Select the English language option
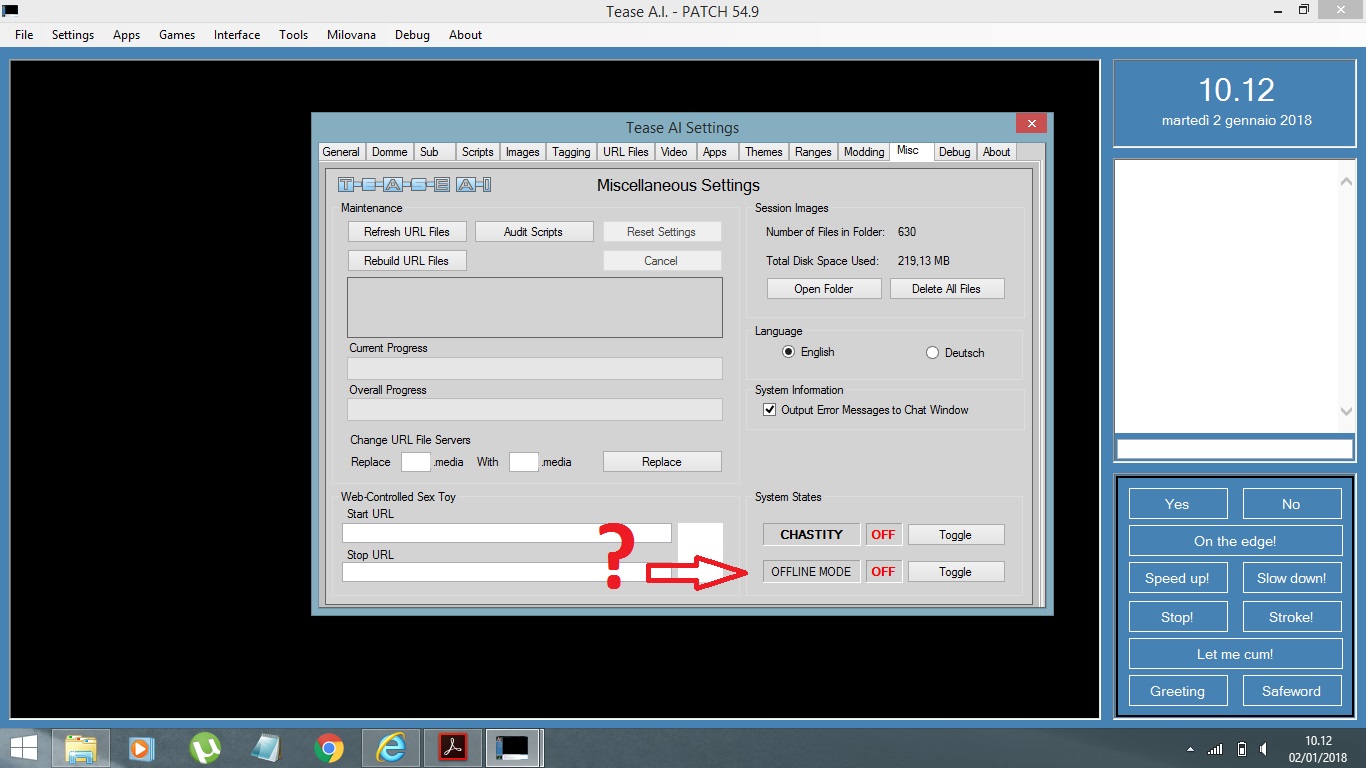The image size is (1366, 768). pyautogui.click(x=810, y=352)
